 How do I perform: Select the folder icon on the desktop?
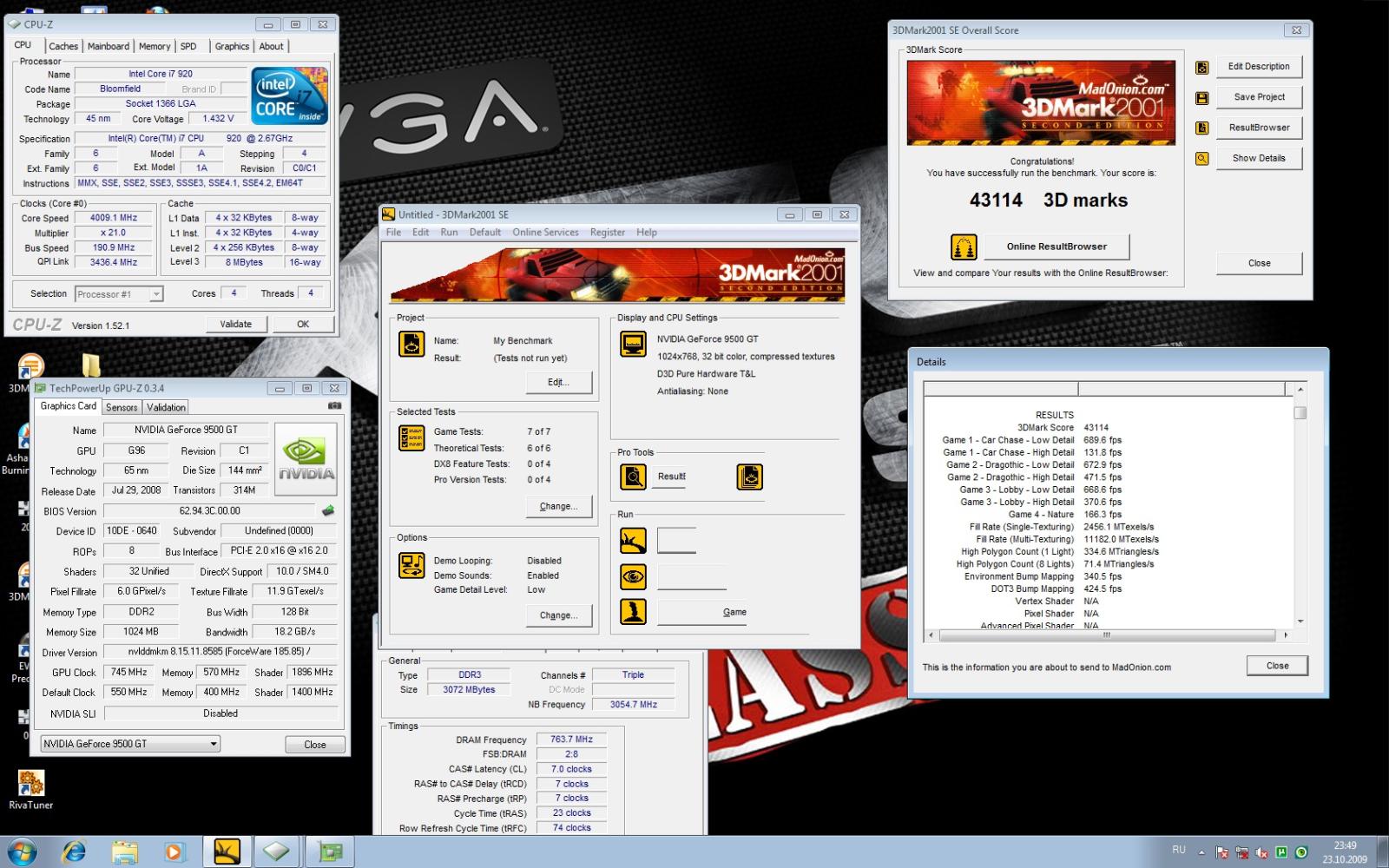(91, 365)
